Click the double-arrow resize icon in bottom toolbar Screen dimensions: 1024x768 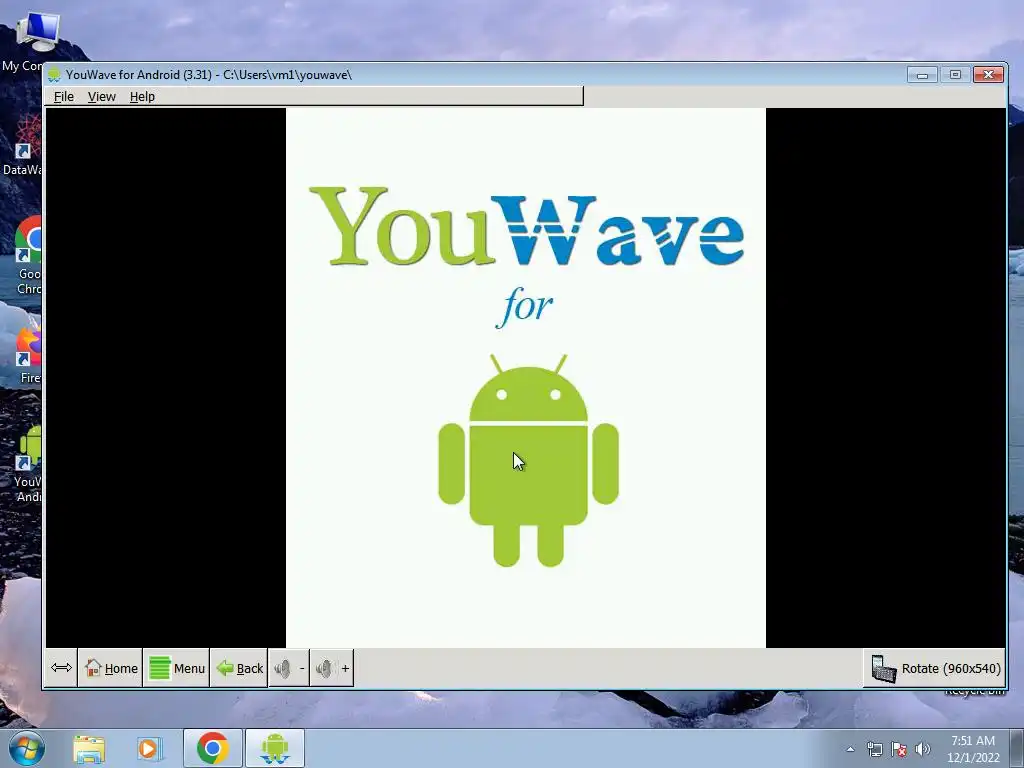[61, 667]
